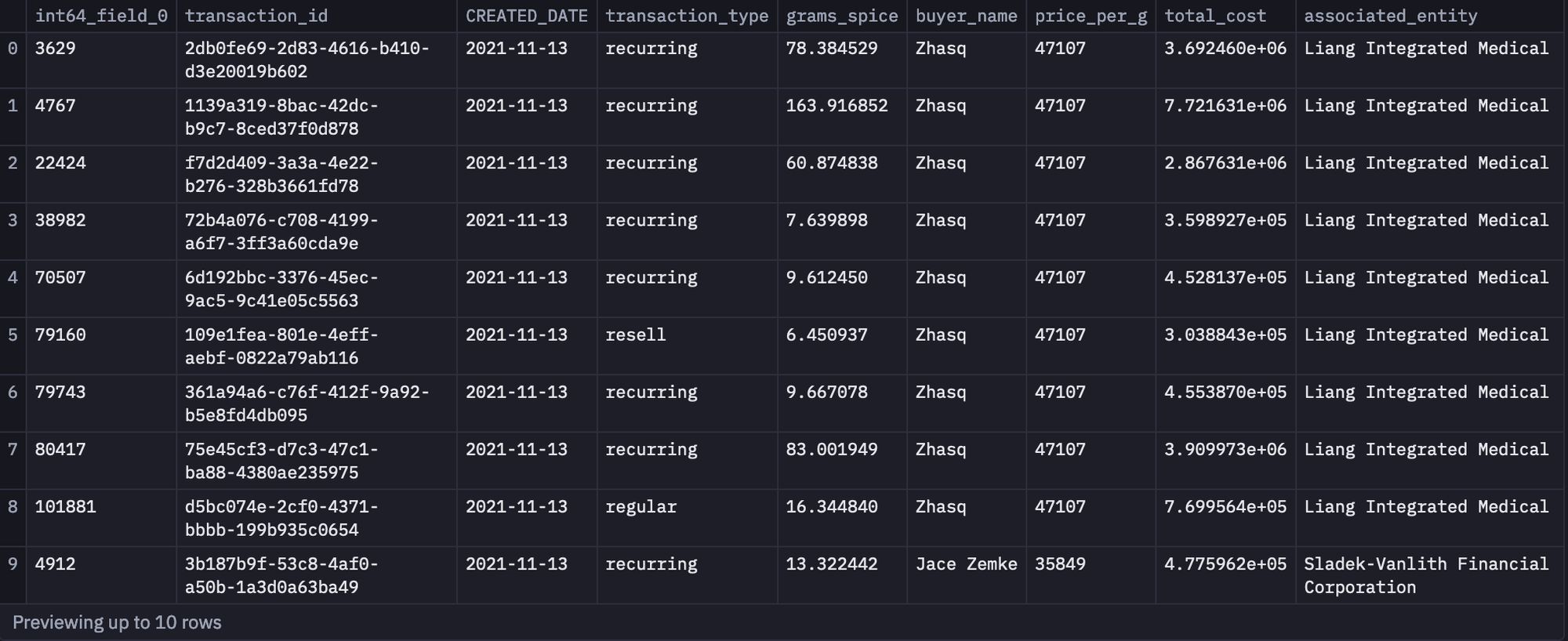Click the transaction_type column header
This screenshot has height=641, width=1568.
pos(687,16)
